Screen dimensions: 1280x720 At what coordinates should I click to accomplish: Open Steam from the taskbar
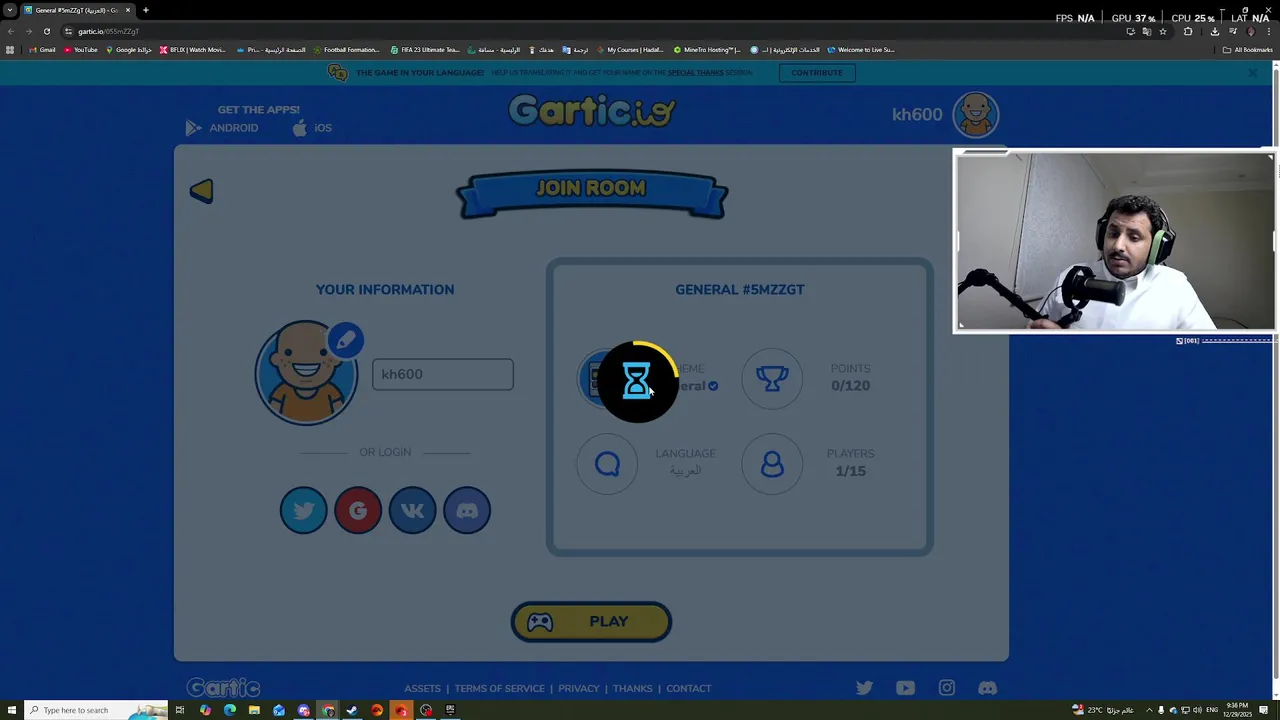point(352,710)
